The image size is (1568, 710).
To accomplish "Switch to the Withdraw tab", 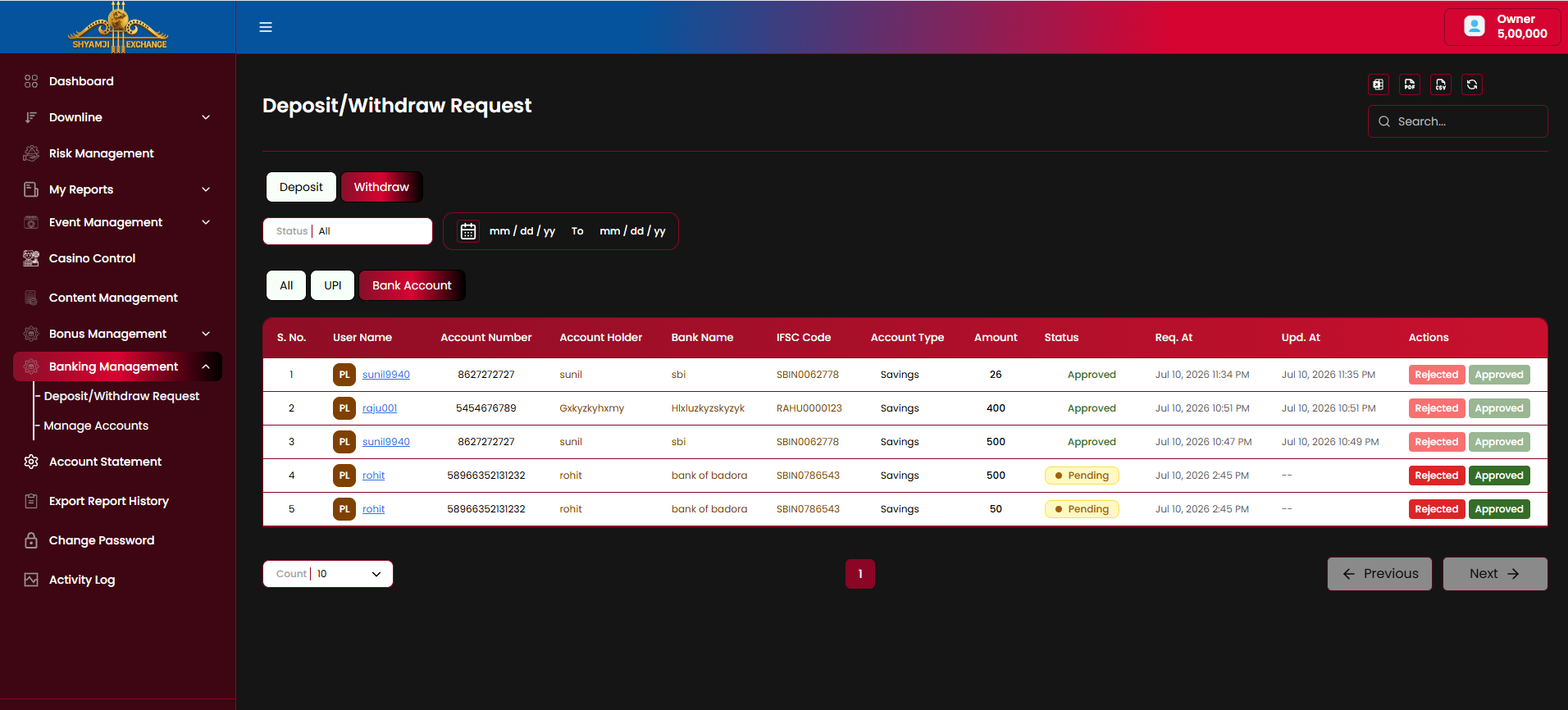I will pyautogui.click(x=381, y=187).
